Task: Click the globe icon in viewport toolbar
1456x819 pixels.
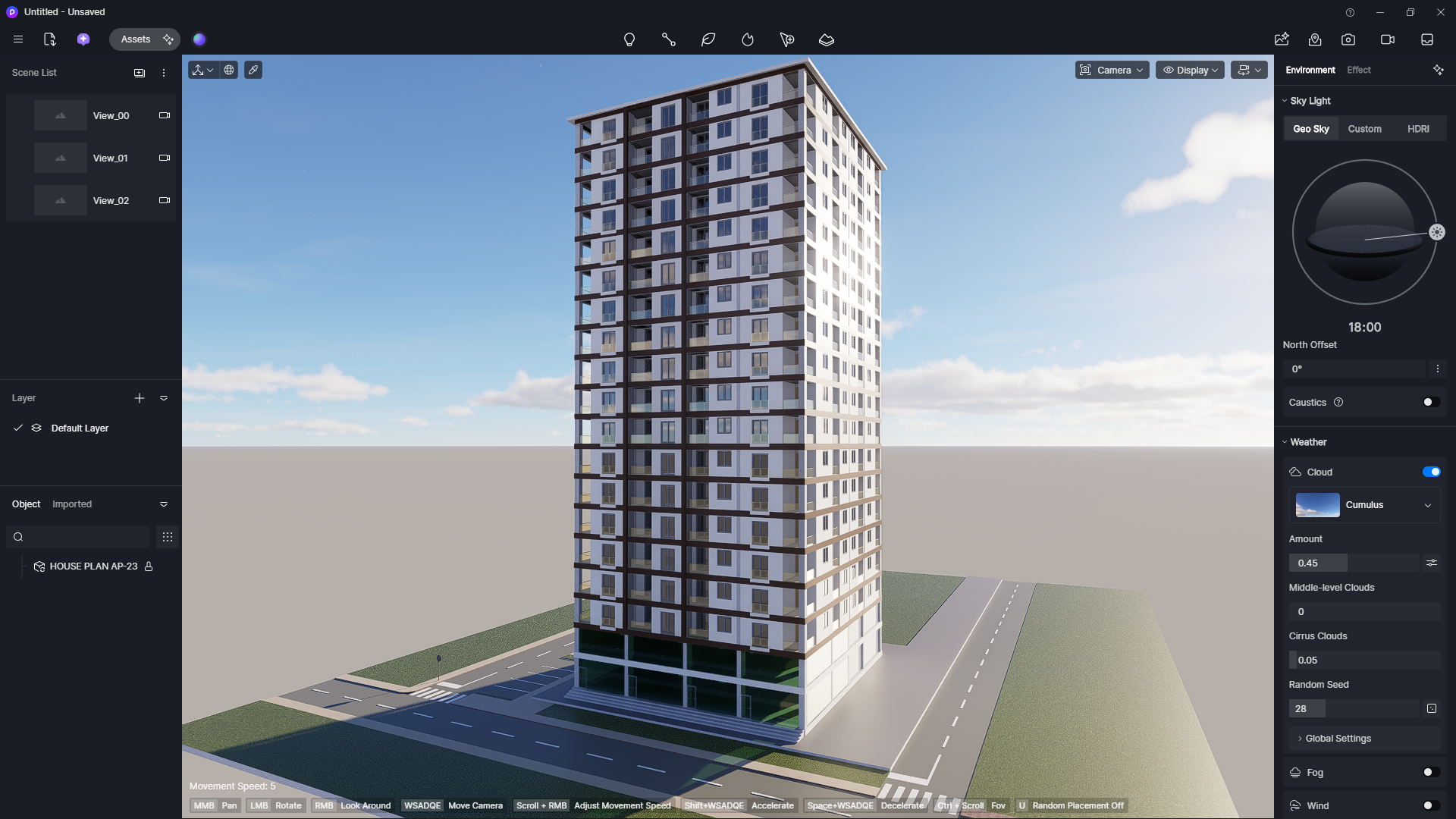Action: coord(229,70)
